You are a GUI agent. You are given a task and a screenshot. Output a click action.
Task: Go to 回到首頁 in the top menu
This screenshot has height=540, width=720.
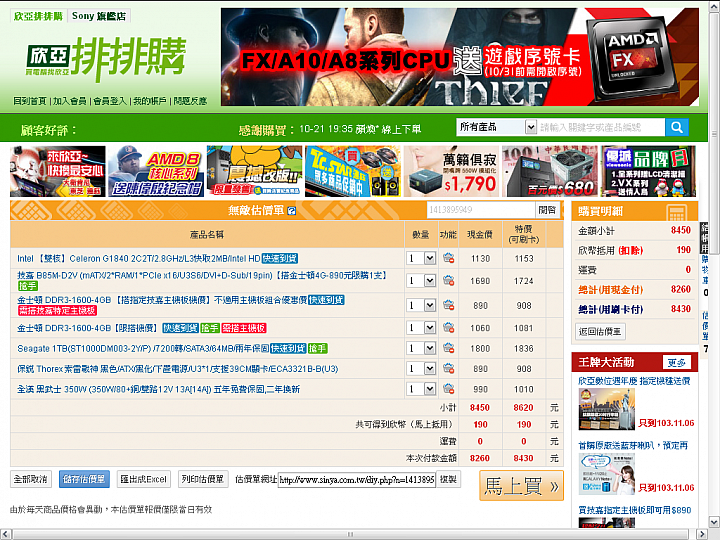click(x=30, y=101)
